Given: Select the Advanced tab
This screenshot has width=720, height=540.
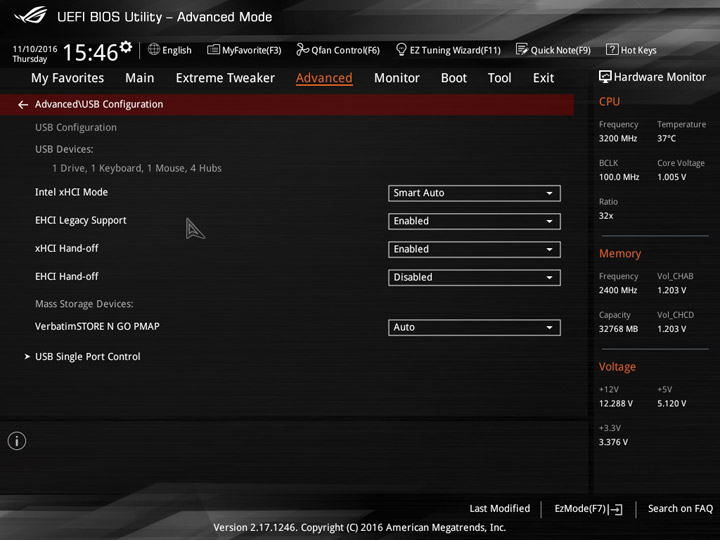Looking at the screenshot, I should [x=324, y=78].
